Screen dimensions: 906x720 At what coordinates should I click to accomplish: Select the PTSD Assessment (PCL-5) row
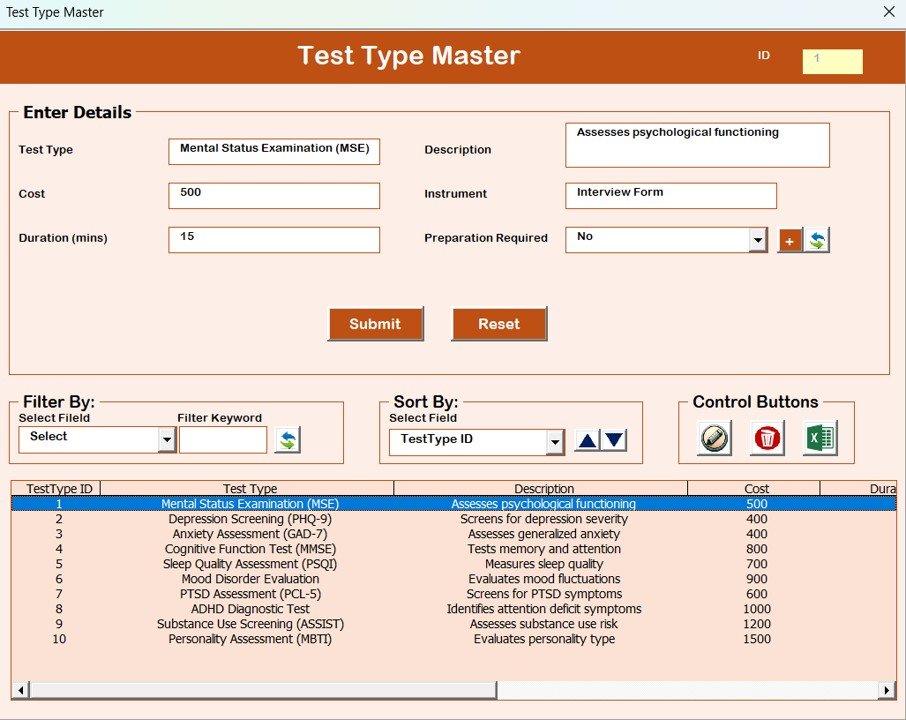(454, 594)
